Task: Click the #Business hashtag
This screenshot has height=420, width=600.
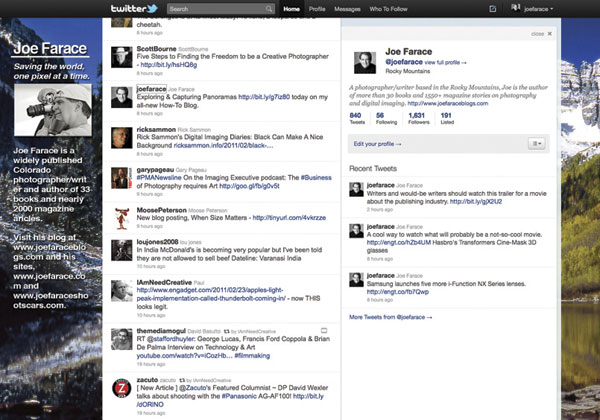Action: [x=316, y=178]
